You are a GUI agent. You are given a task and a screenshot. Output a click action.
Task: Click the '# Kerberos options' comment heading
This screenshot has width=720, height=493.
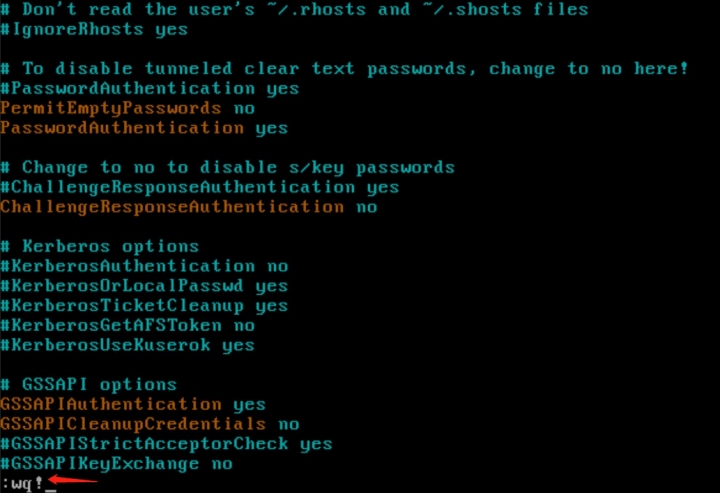[100, 247]
